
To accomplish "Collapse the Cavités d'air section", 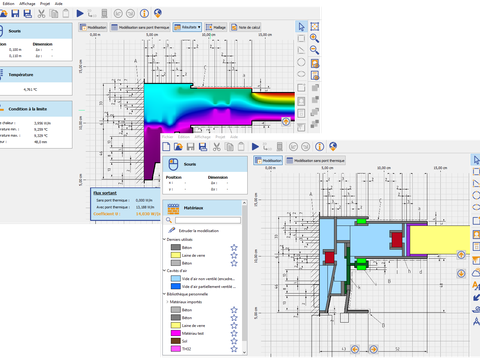I will tap(164, 271).
